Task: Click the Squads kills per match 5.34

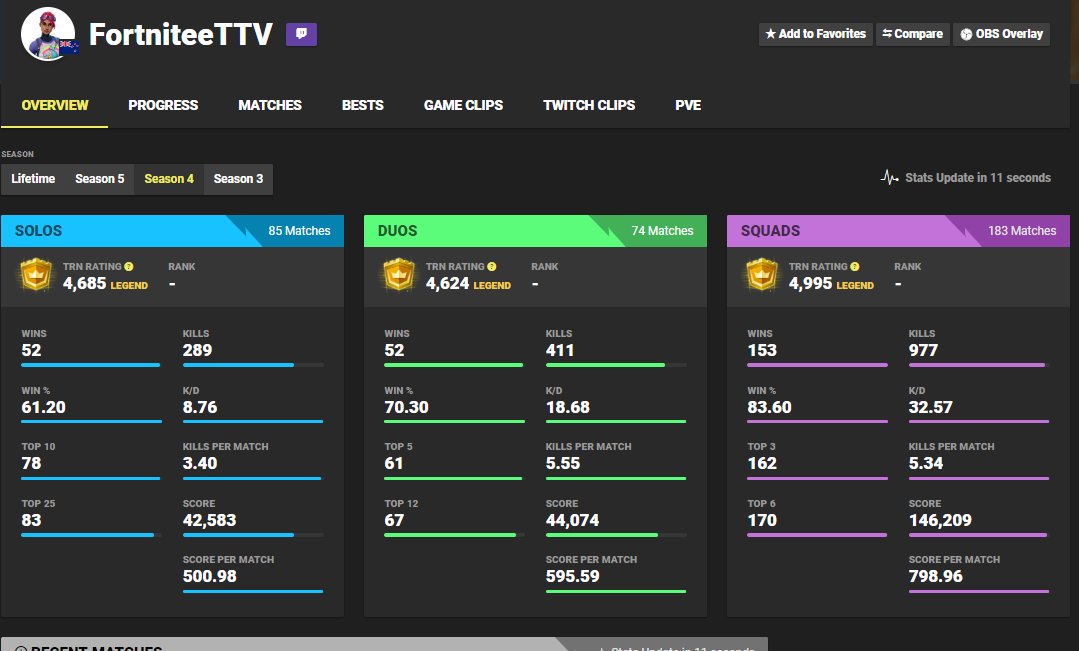Action: 926,463
